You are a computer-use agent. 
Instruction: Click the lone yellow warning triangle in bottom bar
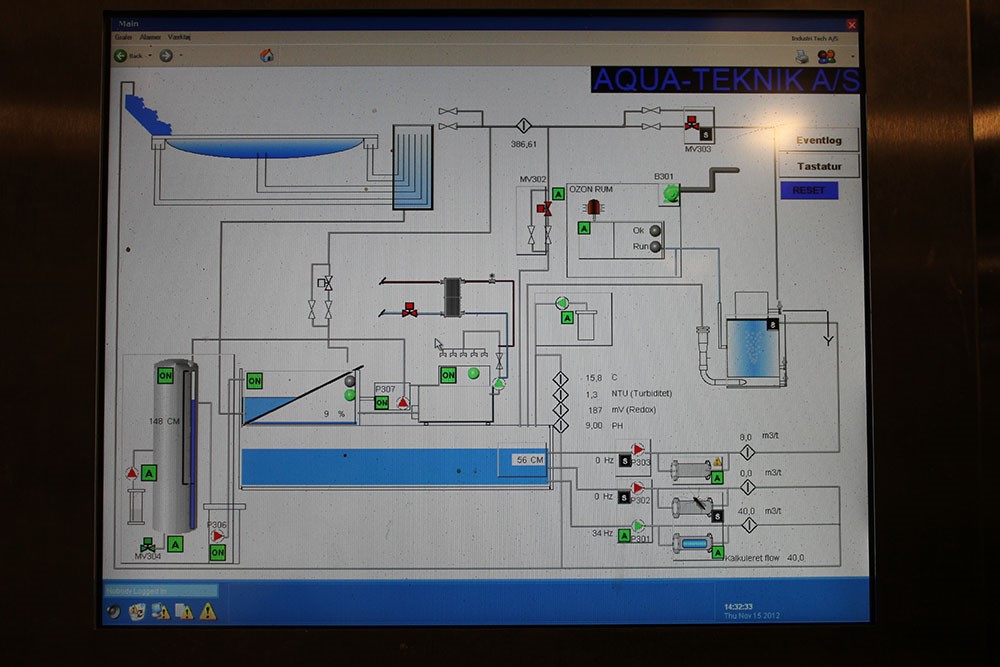click(x=208, y=612)
